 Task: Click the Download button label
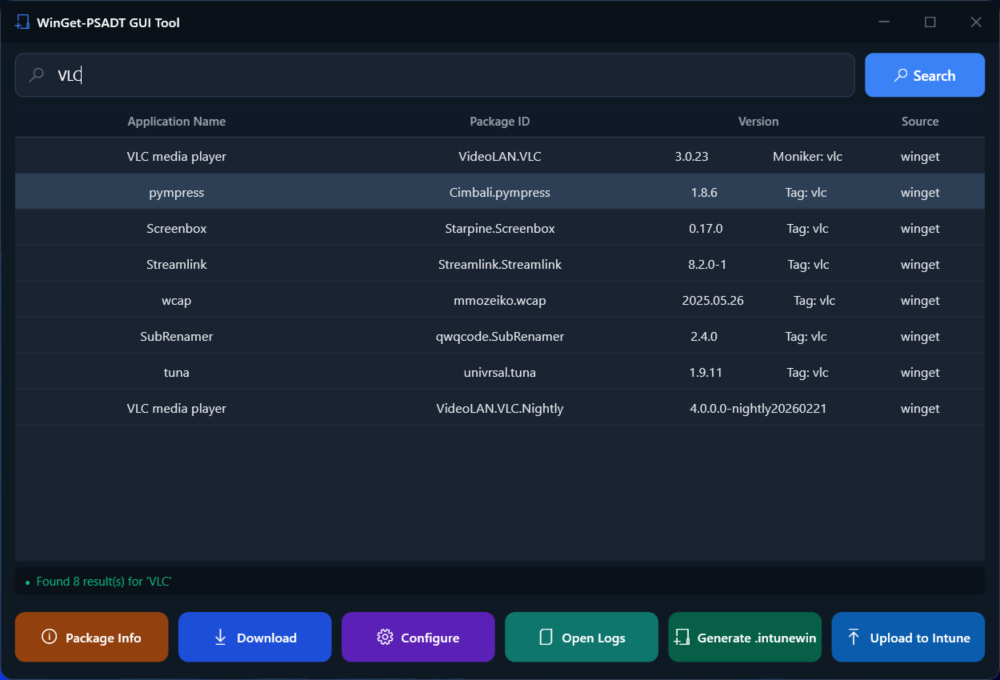(267, 638)
